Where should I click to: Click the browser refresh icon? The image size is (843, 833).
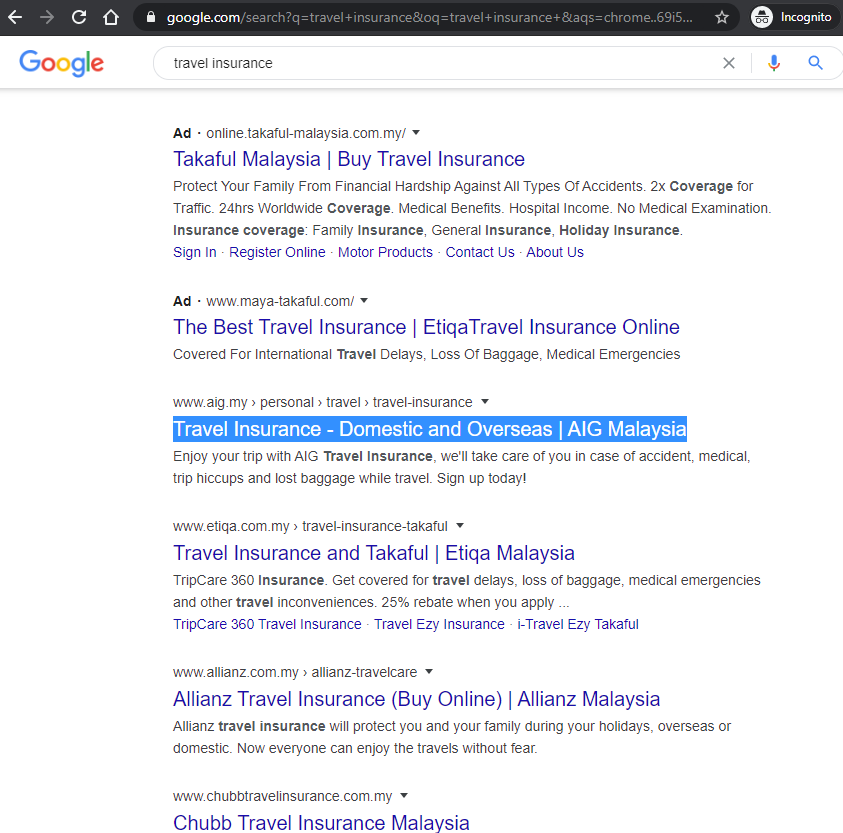click(x=77, y=17)
